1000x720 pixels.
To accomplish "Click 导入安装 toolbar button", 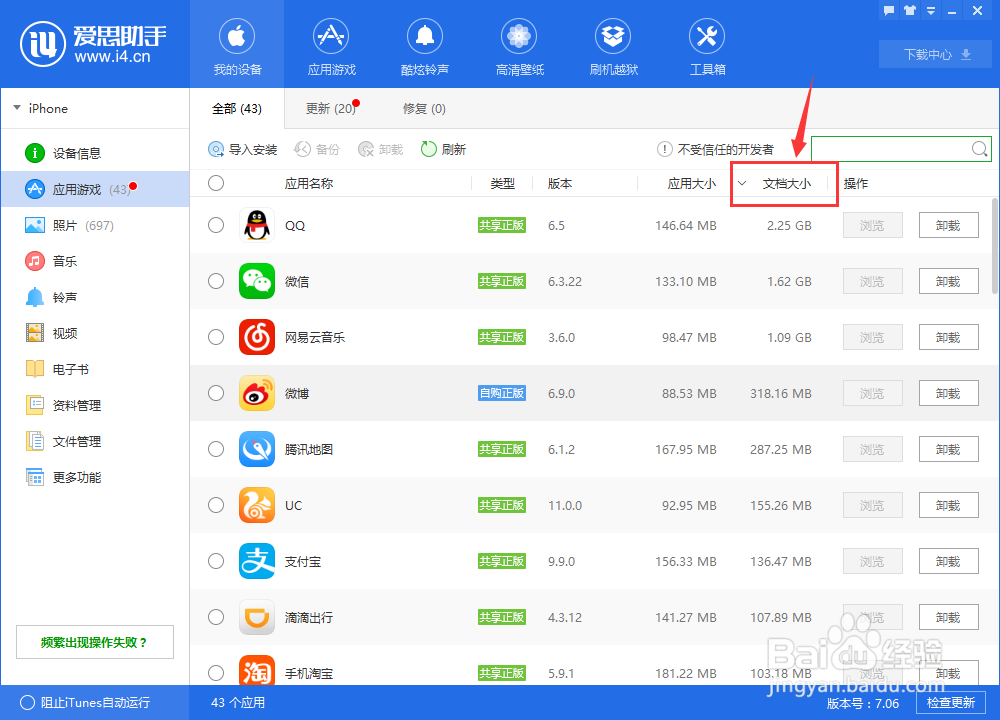I will [x=243, y=149].
